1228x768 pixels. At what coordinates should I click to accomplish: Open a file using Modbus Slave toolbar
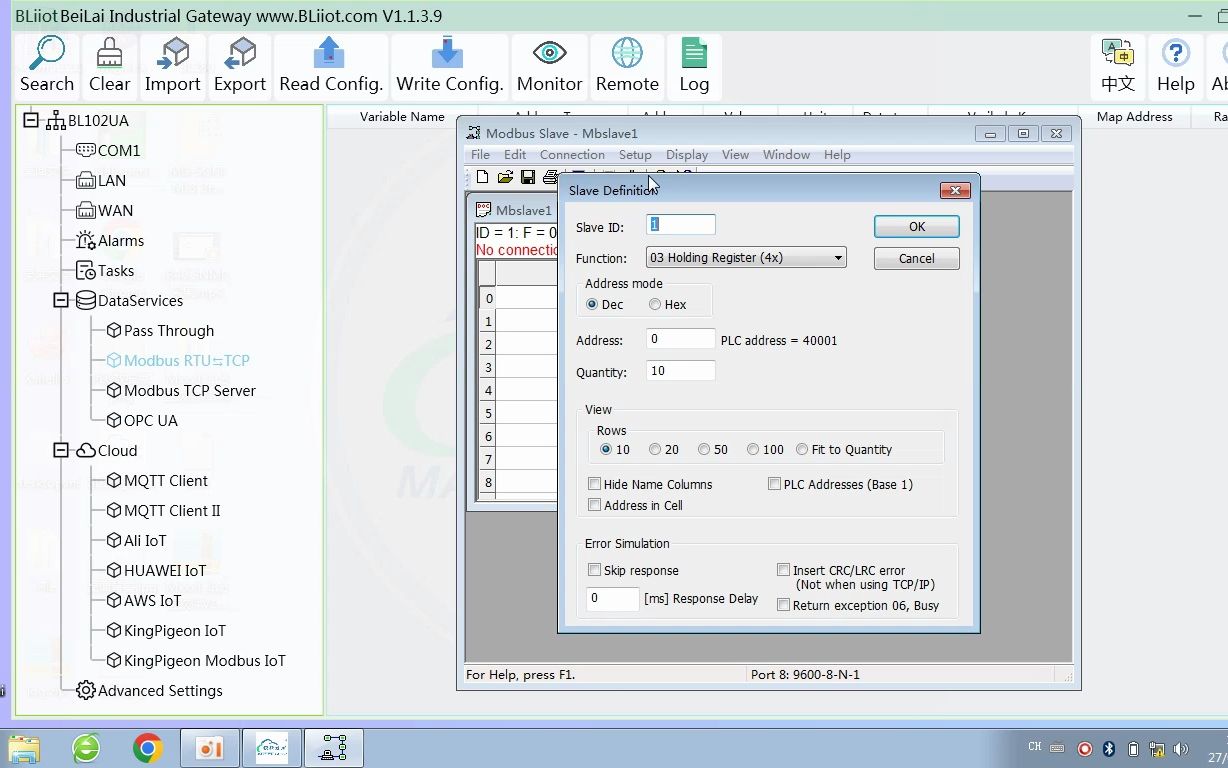[x=504, y=176]
